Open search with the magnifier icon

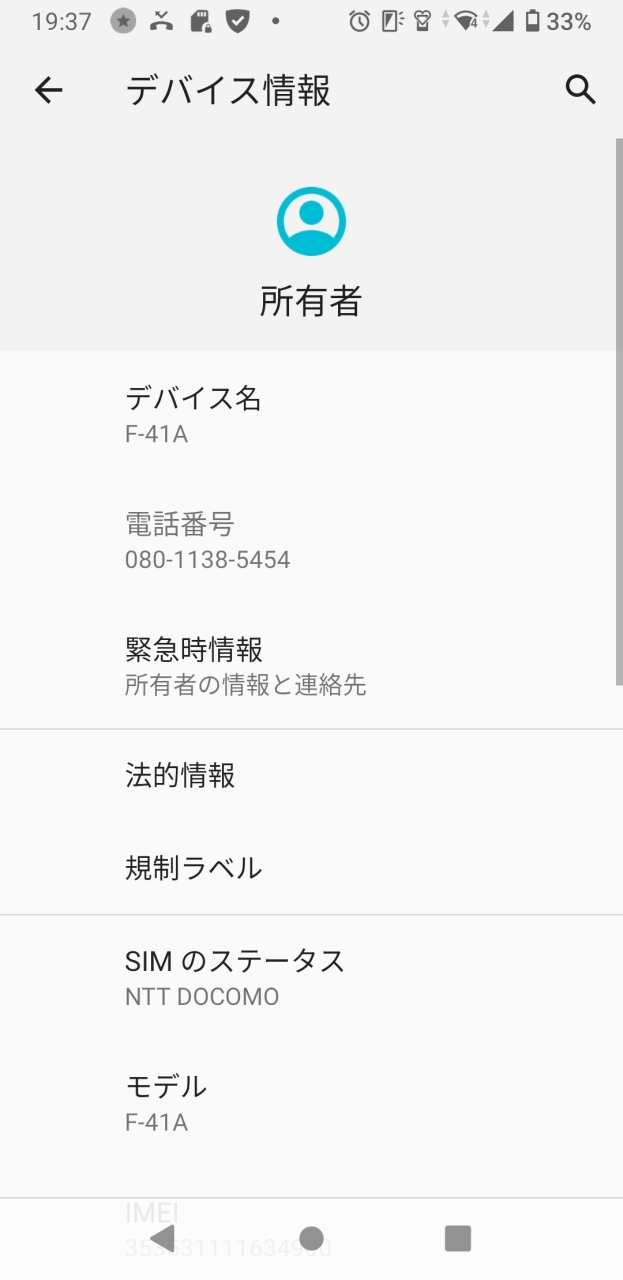point(580,90)
